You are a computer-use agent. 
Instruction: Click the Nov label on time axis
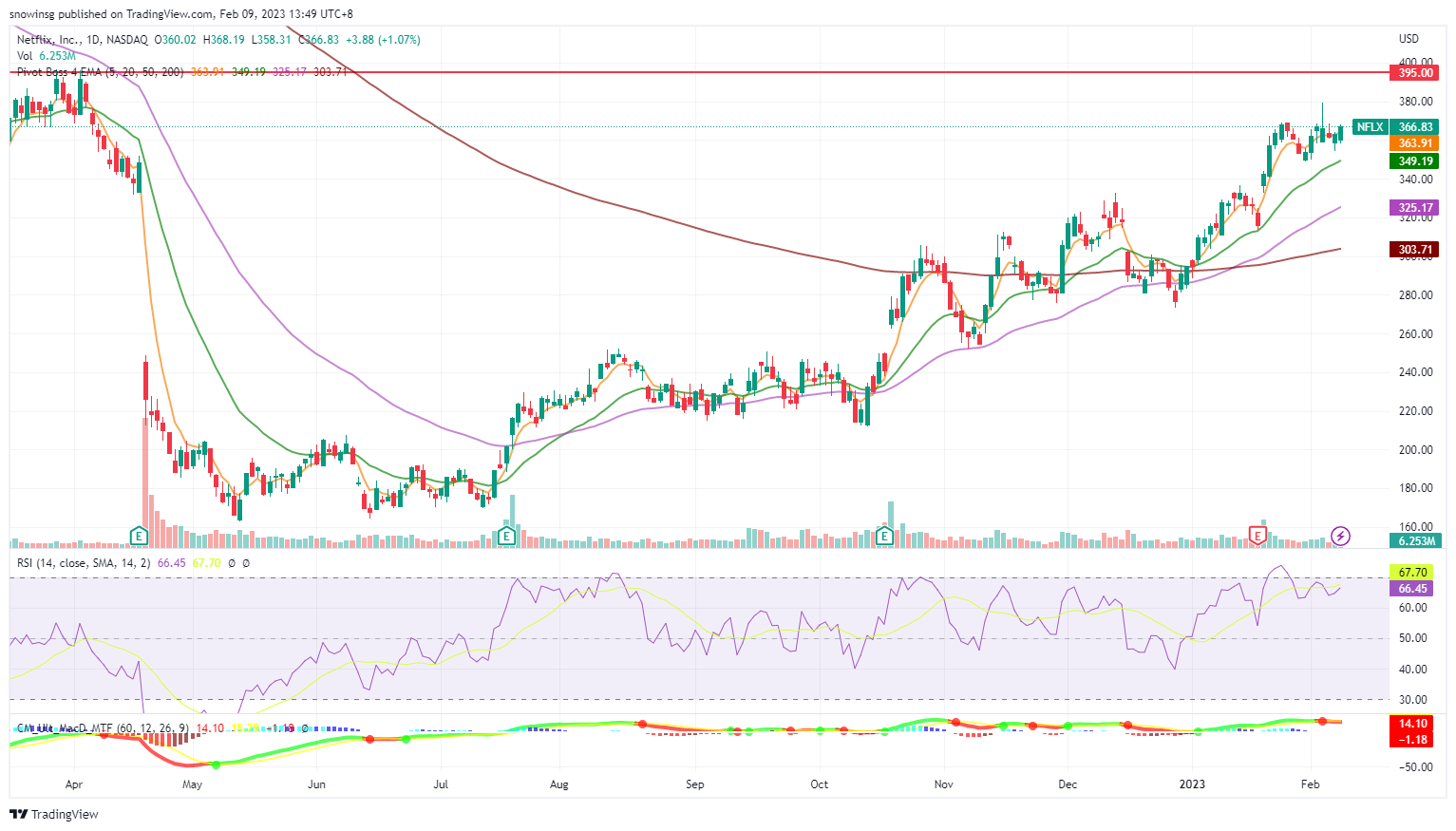pyautogui.click(x=943, y=784)
